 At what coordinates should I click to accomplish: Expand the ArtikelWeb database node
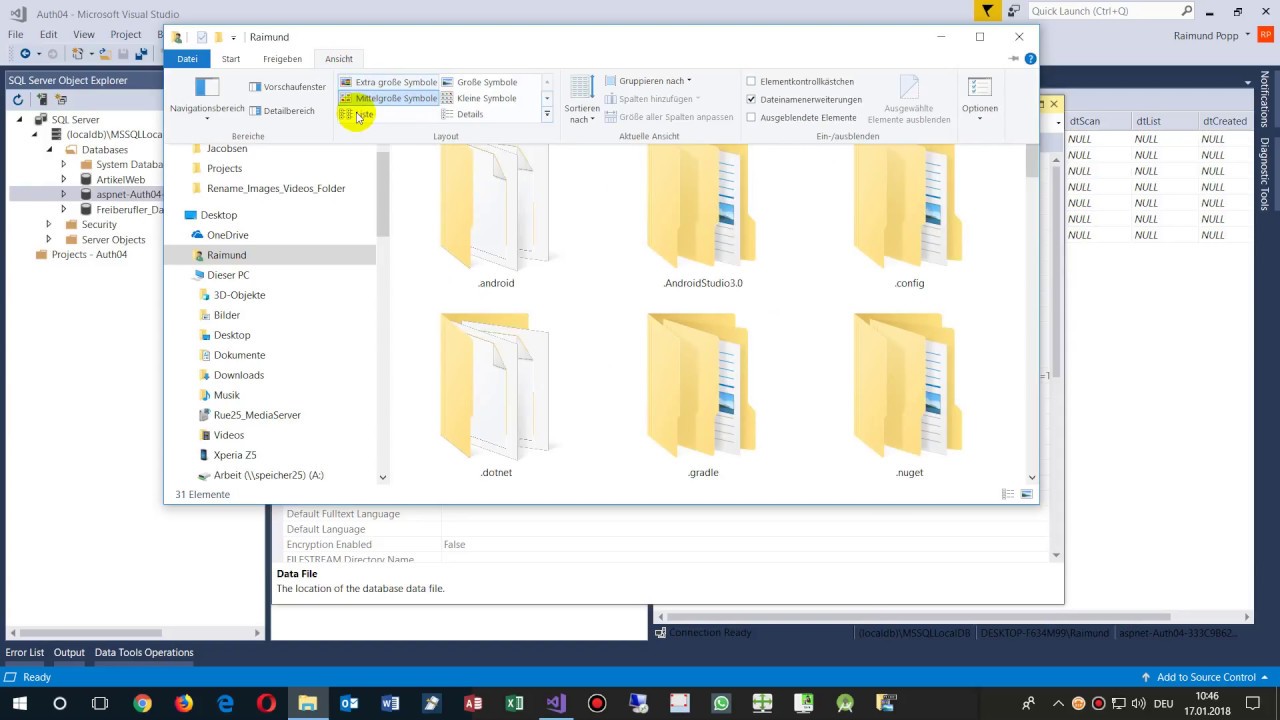pos(63,180)
